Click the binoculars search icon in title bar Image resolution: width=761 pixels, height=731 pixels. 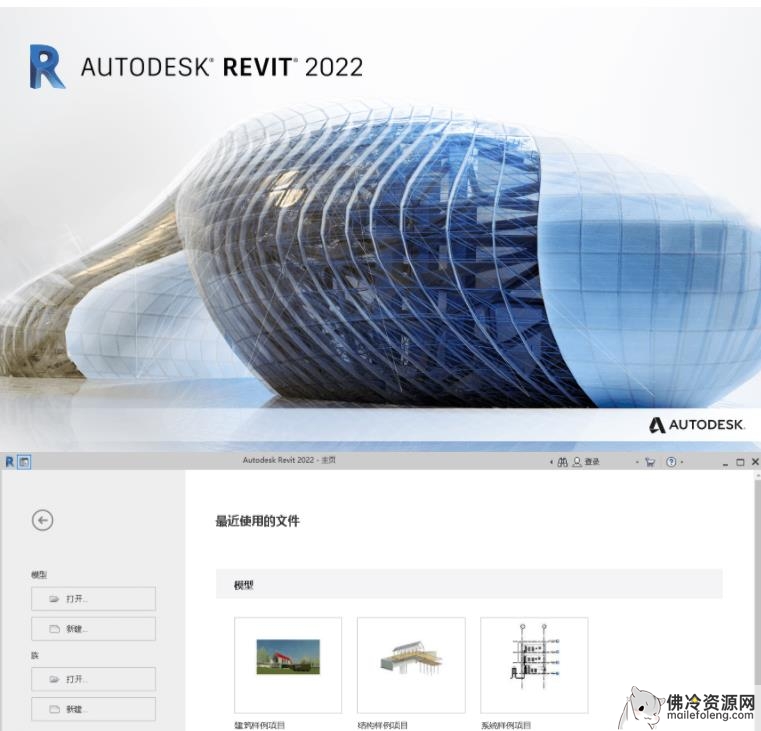[562, 462]
